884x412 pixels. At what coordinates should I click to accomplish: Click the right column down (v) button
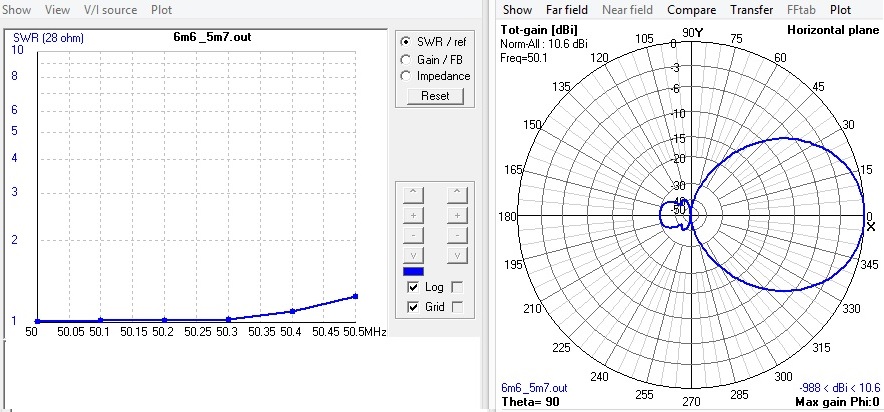[x=456, y=255]
